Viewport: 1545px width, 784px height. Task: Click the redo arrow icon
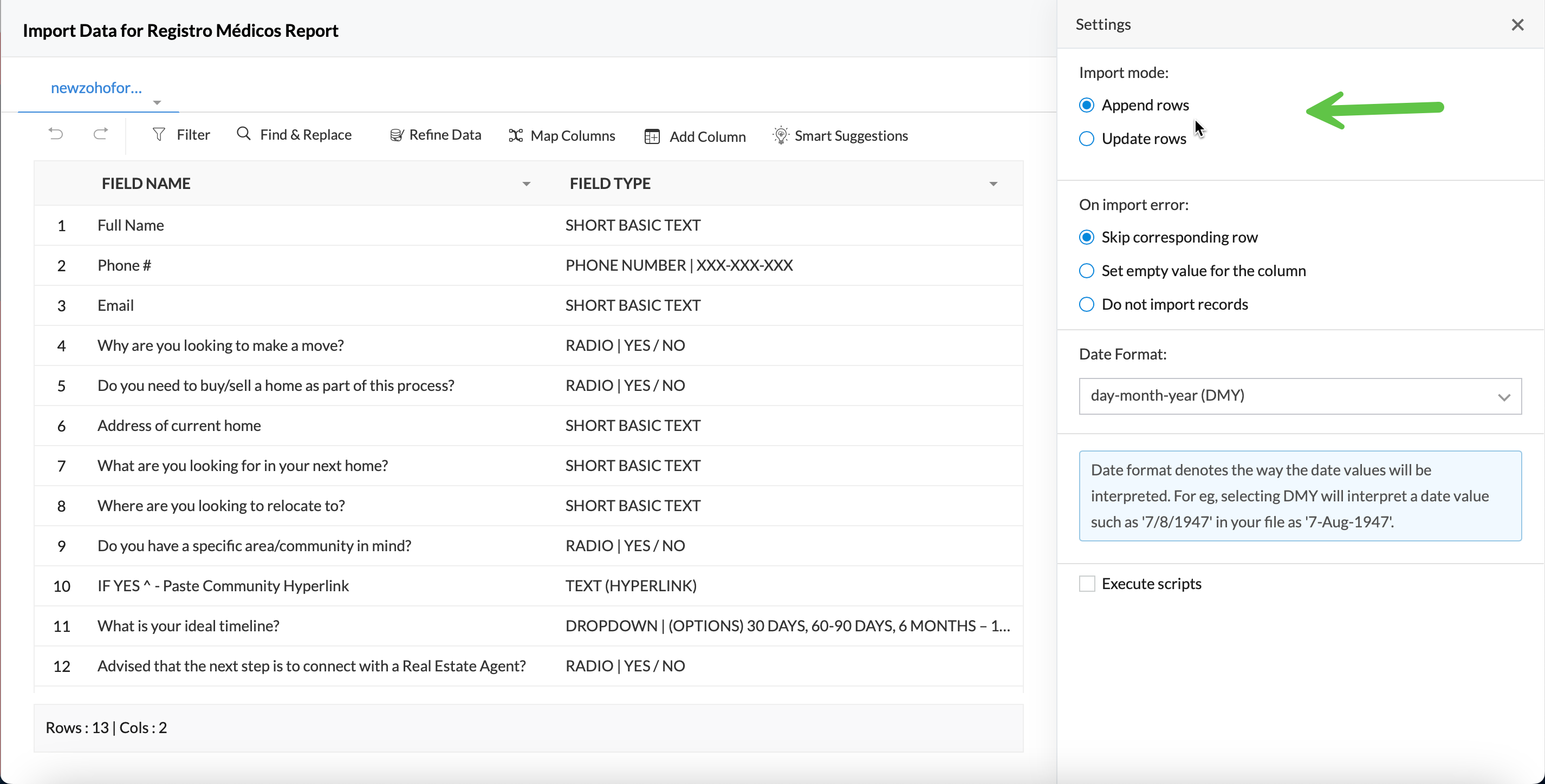point(101,134)
